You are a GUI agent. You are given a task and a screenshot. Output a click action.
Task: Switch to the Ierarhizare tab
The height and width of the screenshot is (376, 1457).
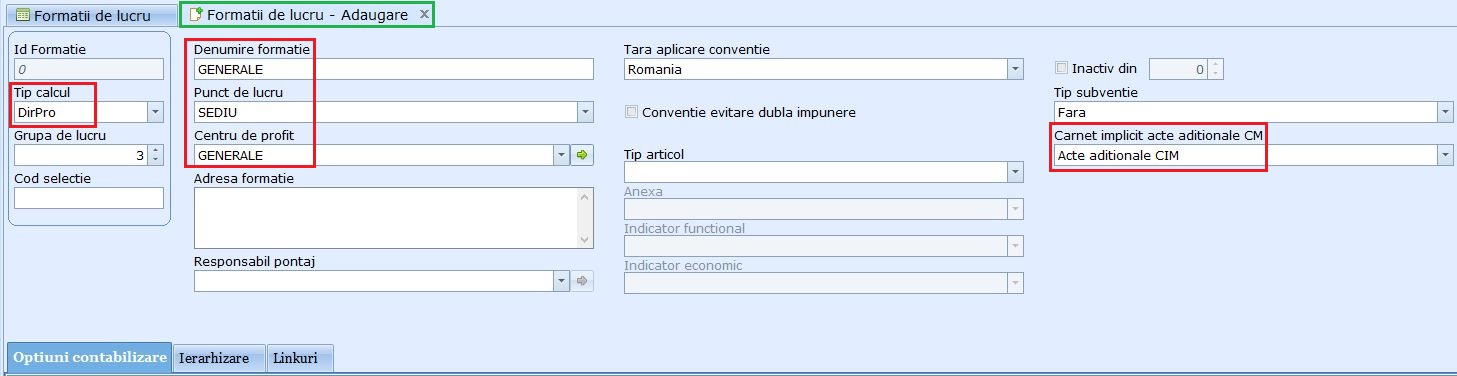pyautogui.click(x=219, y=358)
